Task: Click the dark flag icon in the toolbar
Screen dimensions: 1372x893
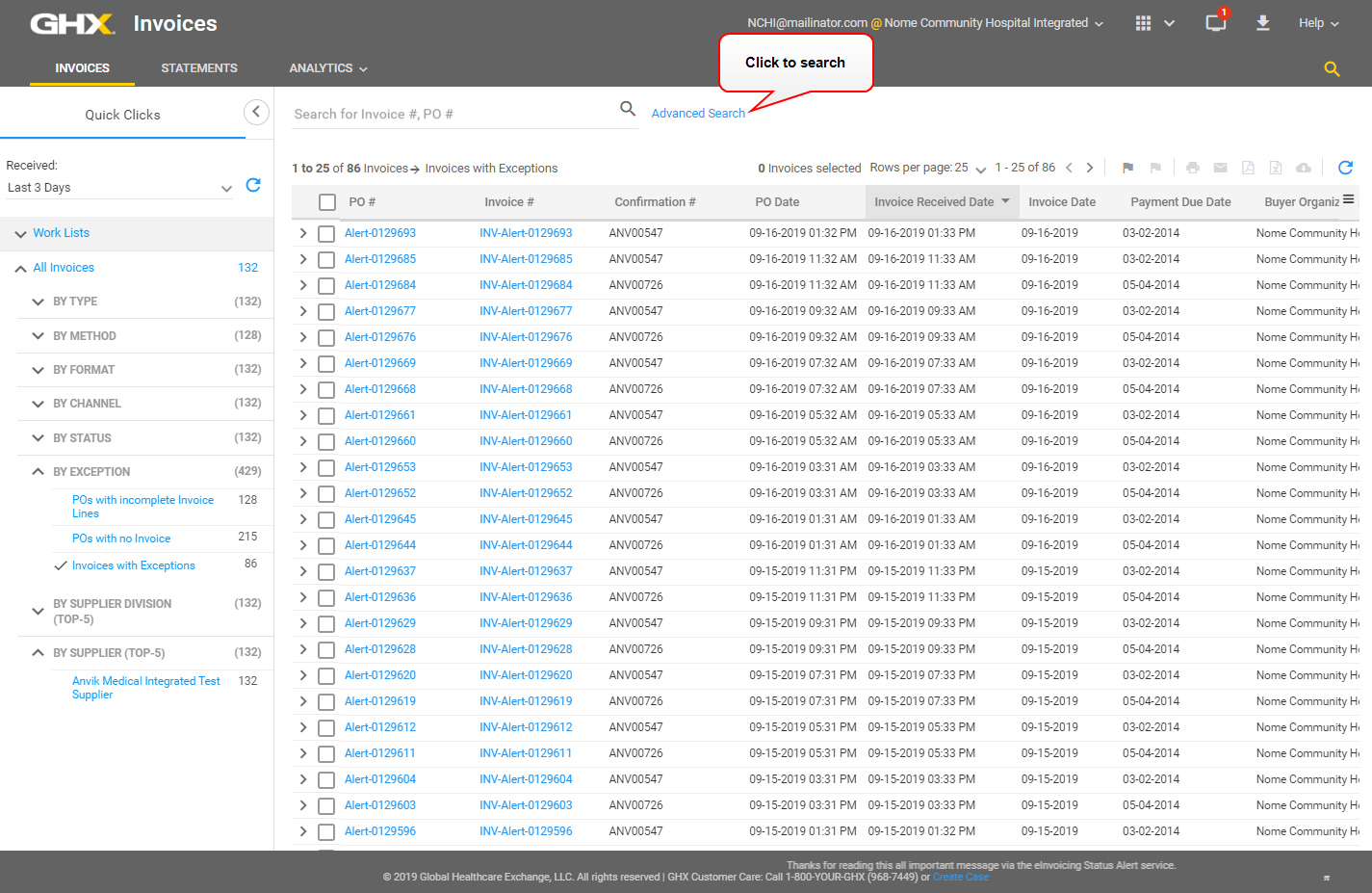Action: pos(1127,168)
